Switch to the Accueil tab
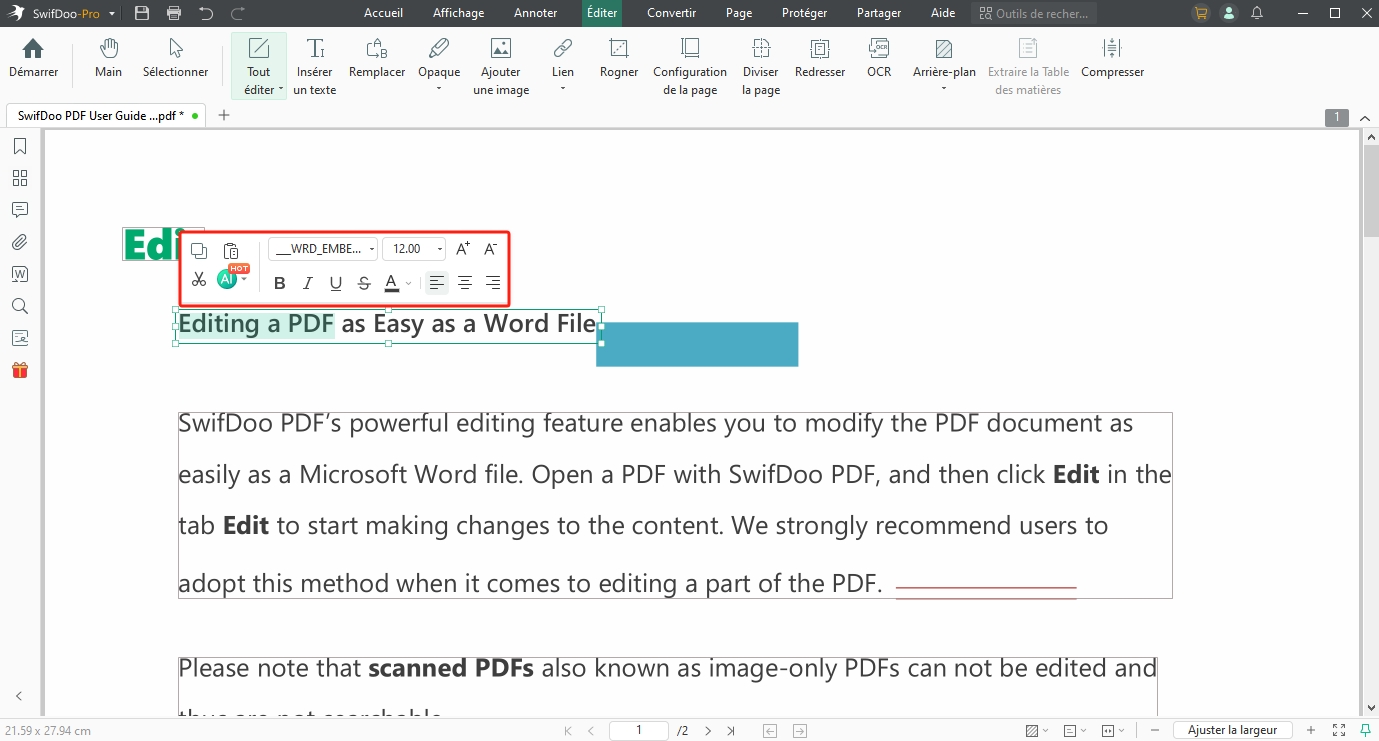 [384, 13]
